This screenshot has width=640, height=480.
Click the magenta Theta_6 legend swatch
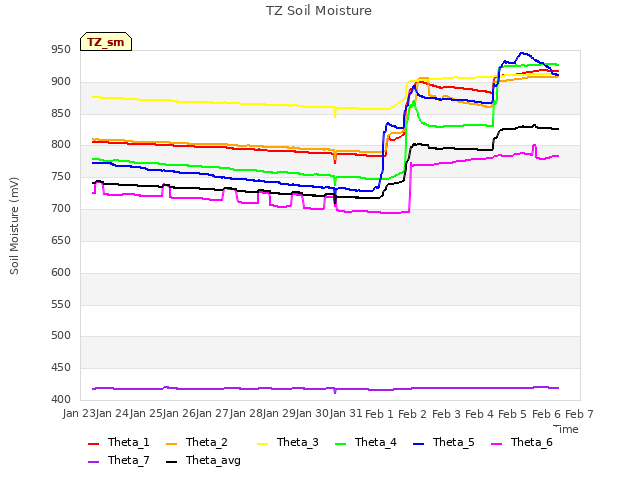pos(496,443)
